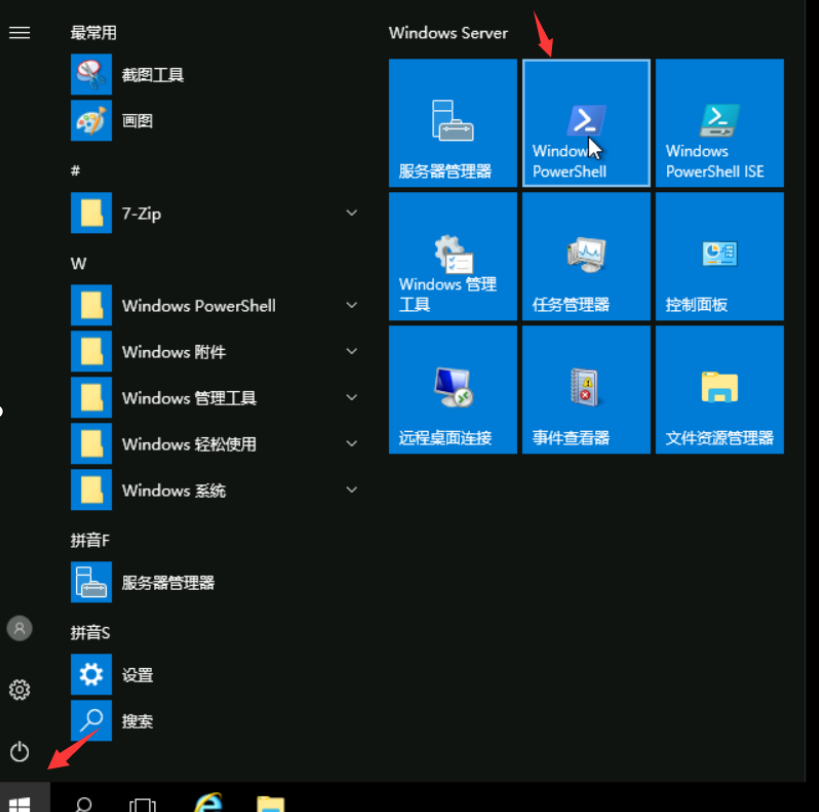Open the Windows 管理工具 tile

(452, 256)
